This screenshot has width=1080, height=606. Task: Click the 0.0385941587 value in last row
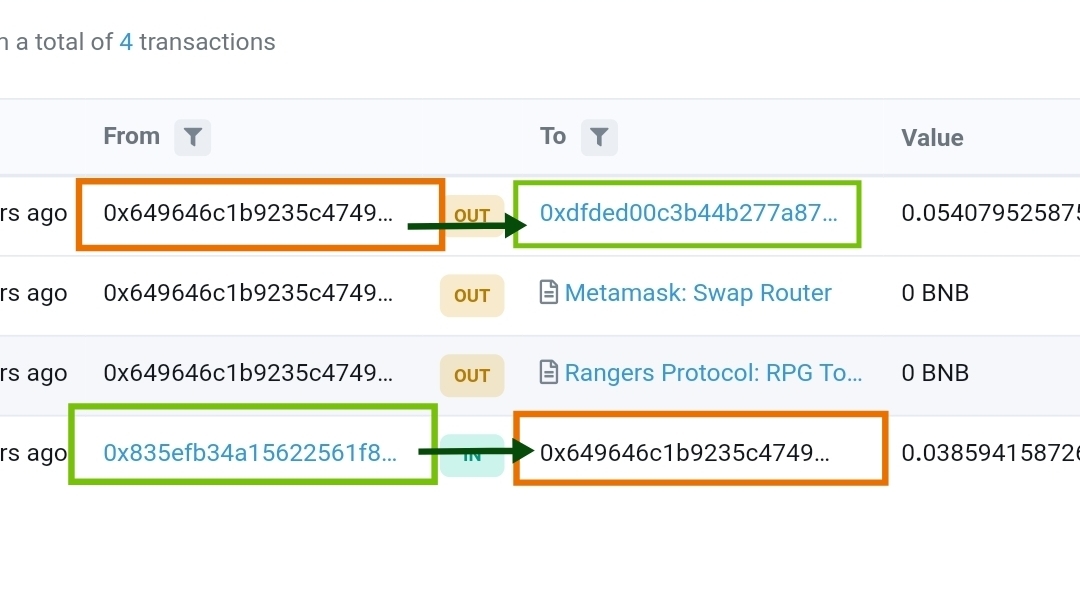[x=990, y=452]
